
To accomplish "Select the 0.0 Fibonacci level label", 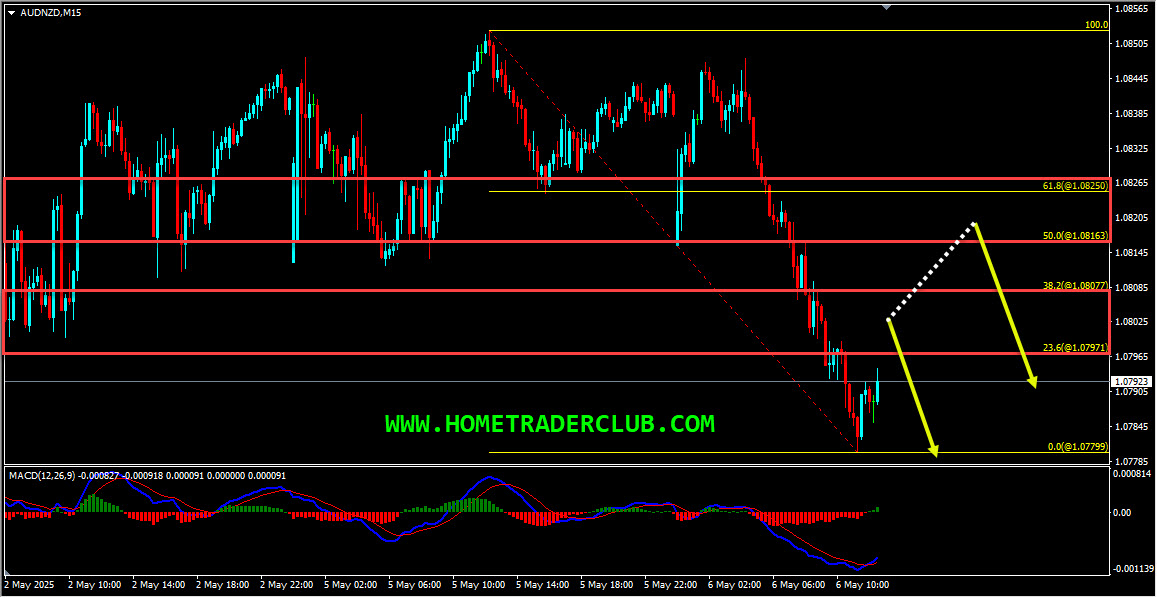I will (x=1077, y=447).
